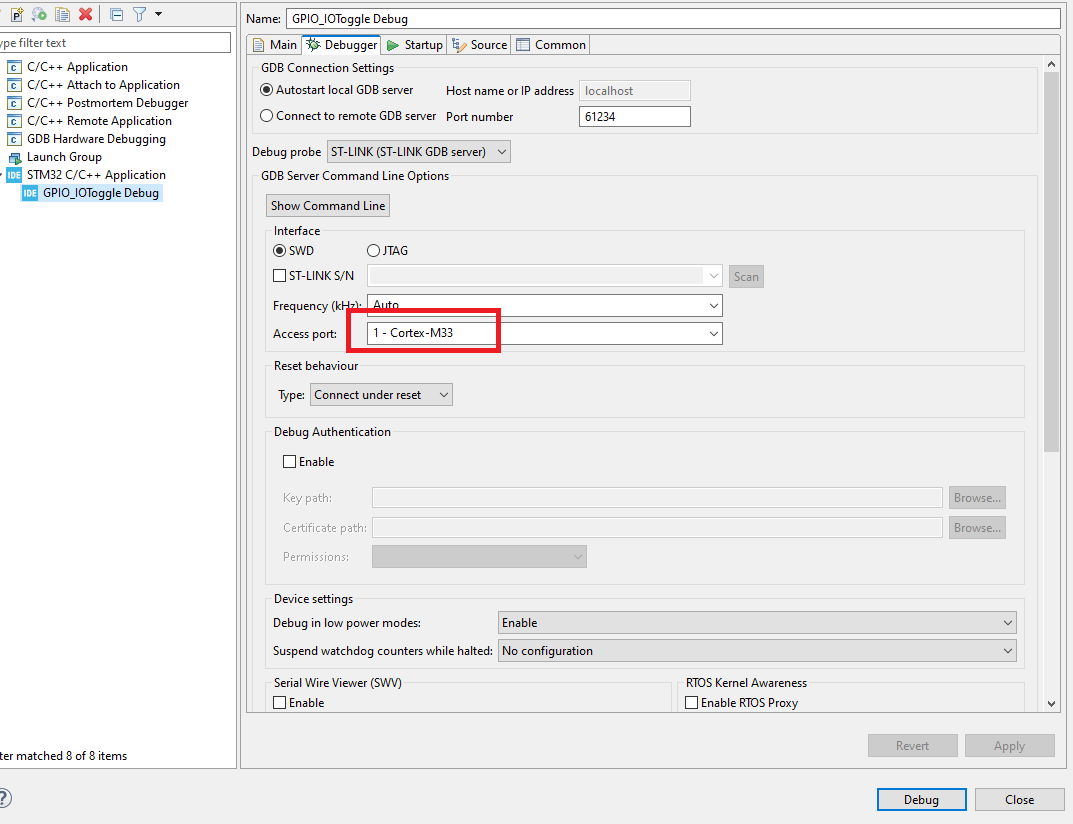Collapse all configuration tree categories

(115, 14)
